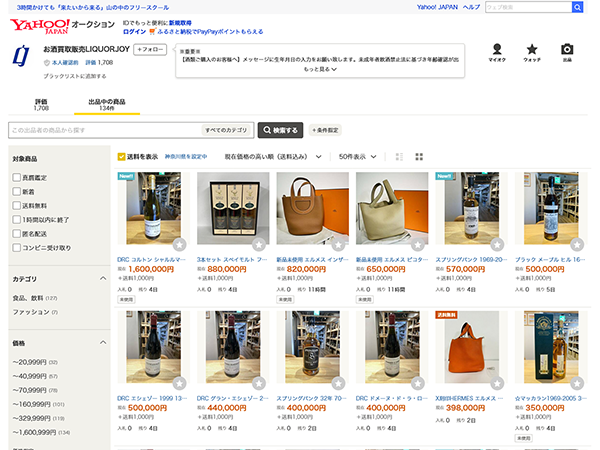Check the 1時間以内に終了 filter
The width and height of the screenshot is (600, 450).
16,220
